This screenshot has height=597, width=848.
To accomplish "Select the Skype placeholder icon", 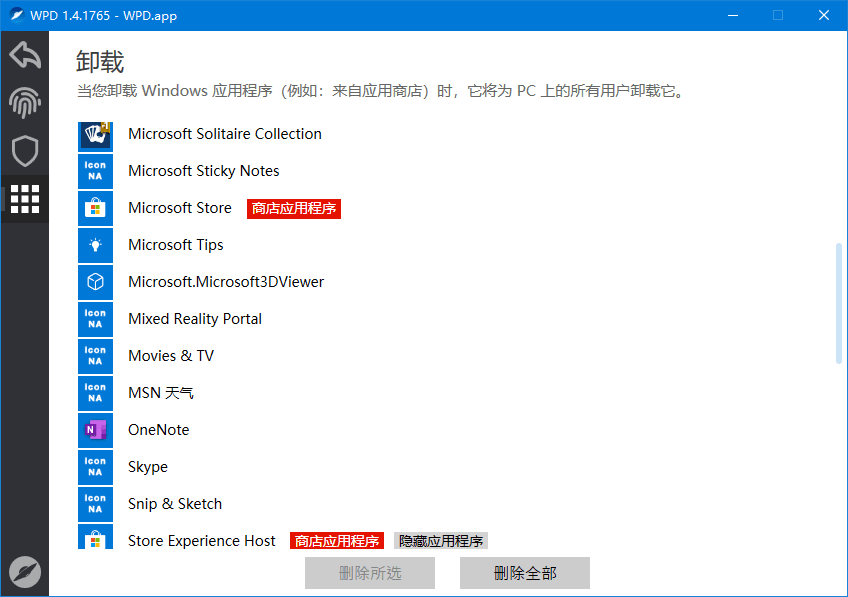I will 95,467.
